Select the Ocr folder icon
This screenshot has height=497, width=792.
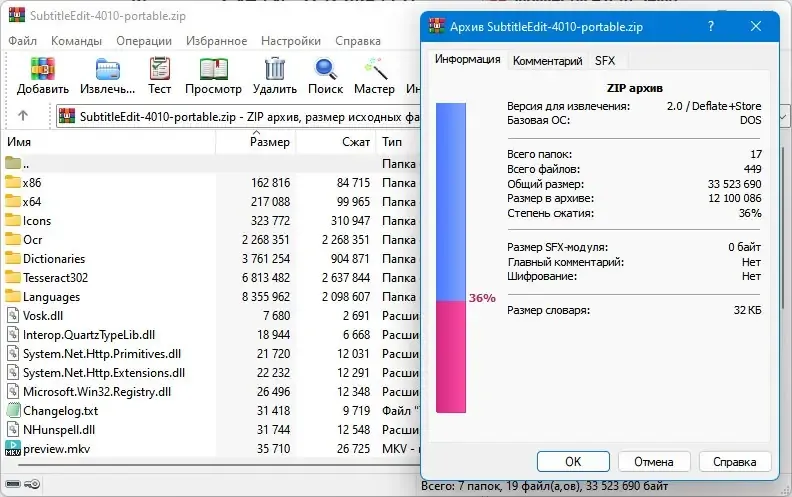point(13,239)
